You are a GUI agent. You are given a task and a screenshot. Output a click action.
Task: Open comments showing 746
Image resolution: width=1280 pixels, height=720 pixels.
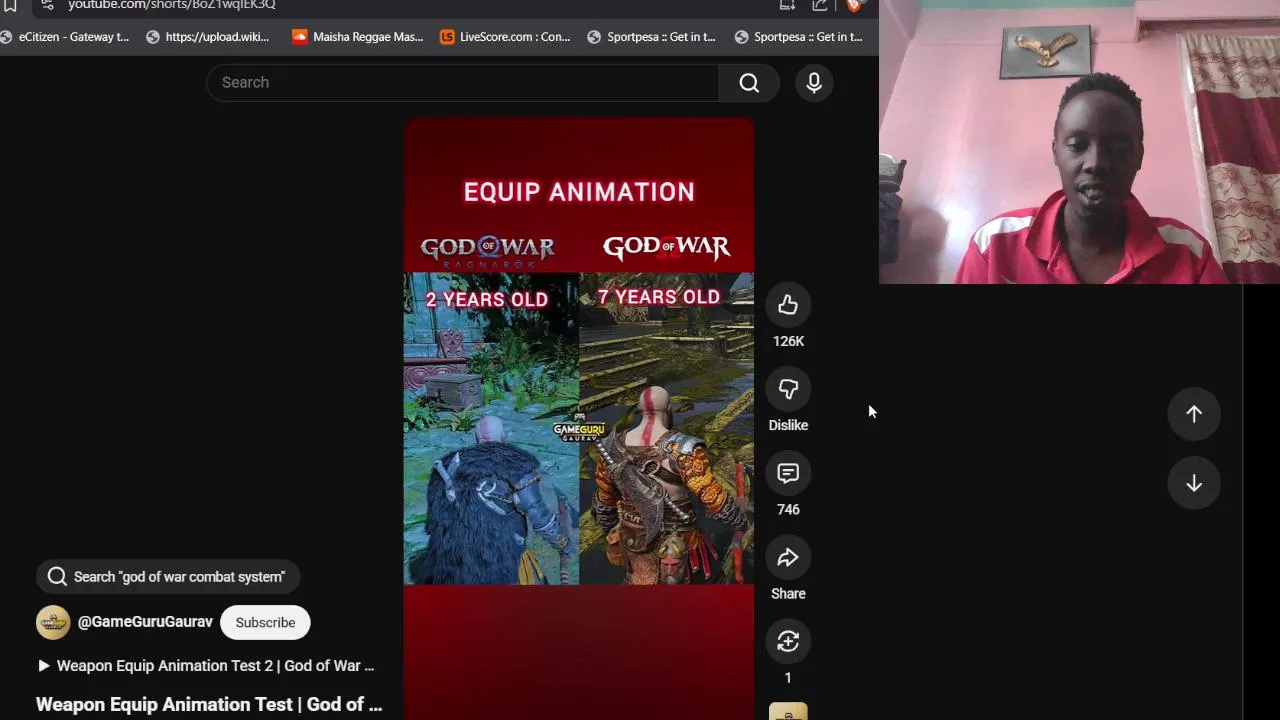[x=788, y=473]
